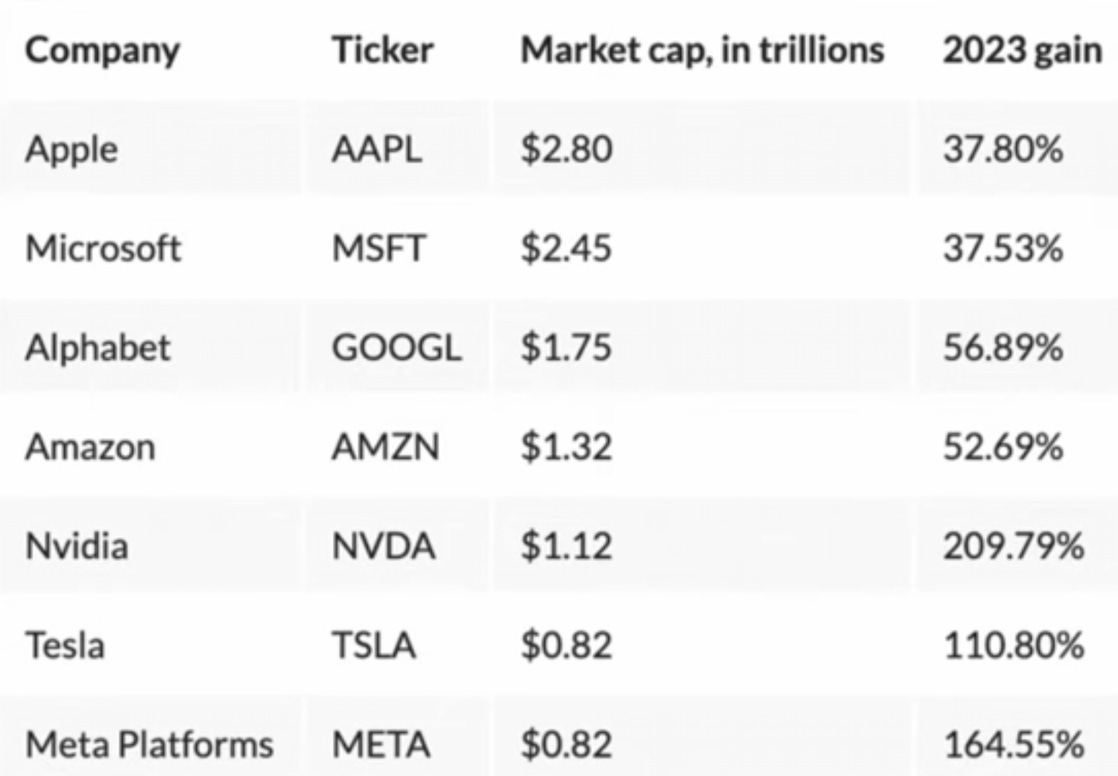
Task: Select the Alphabet row name
Action: [98, 348]
